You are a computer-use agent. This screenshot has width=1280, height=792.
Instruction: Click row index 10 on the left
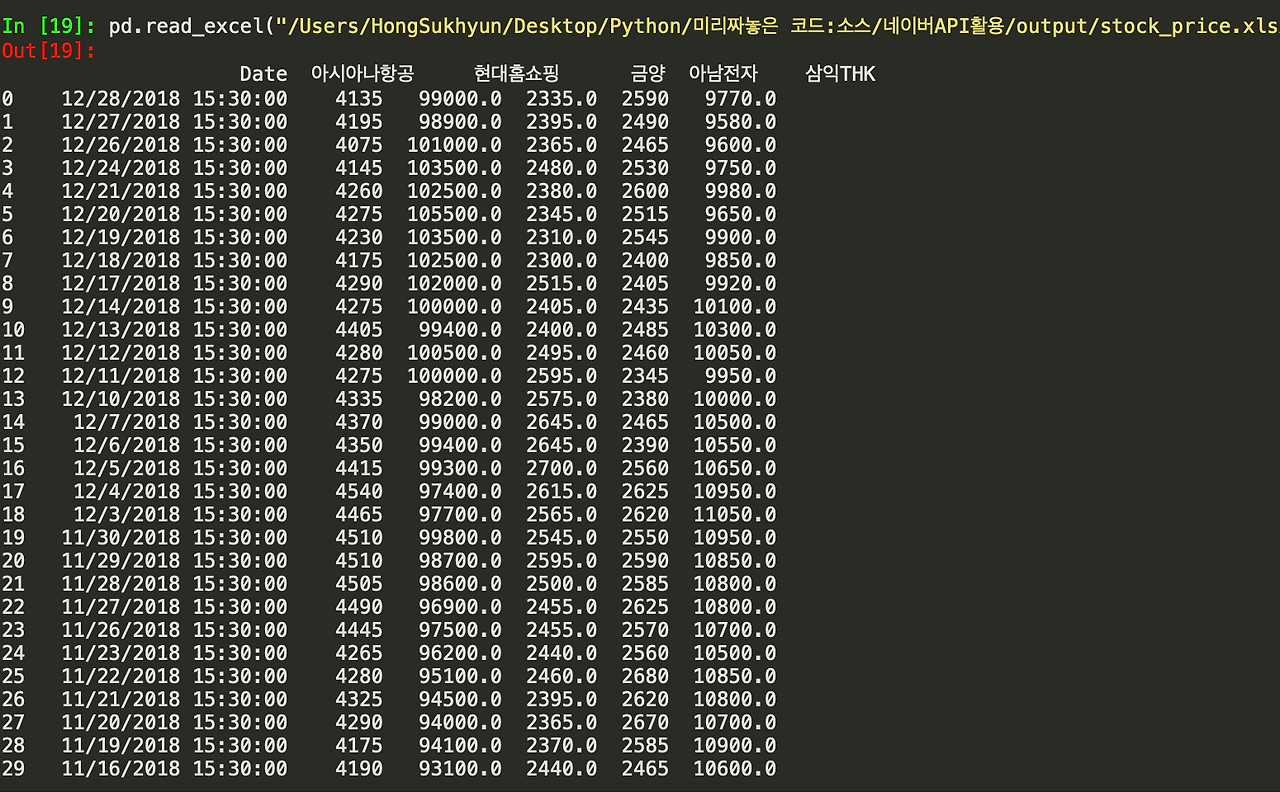(14, 329)
